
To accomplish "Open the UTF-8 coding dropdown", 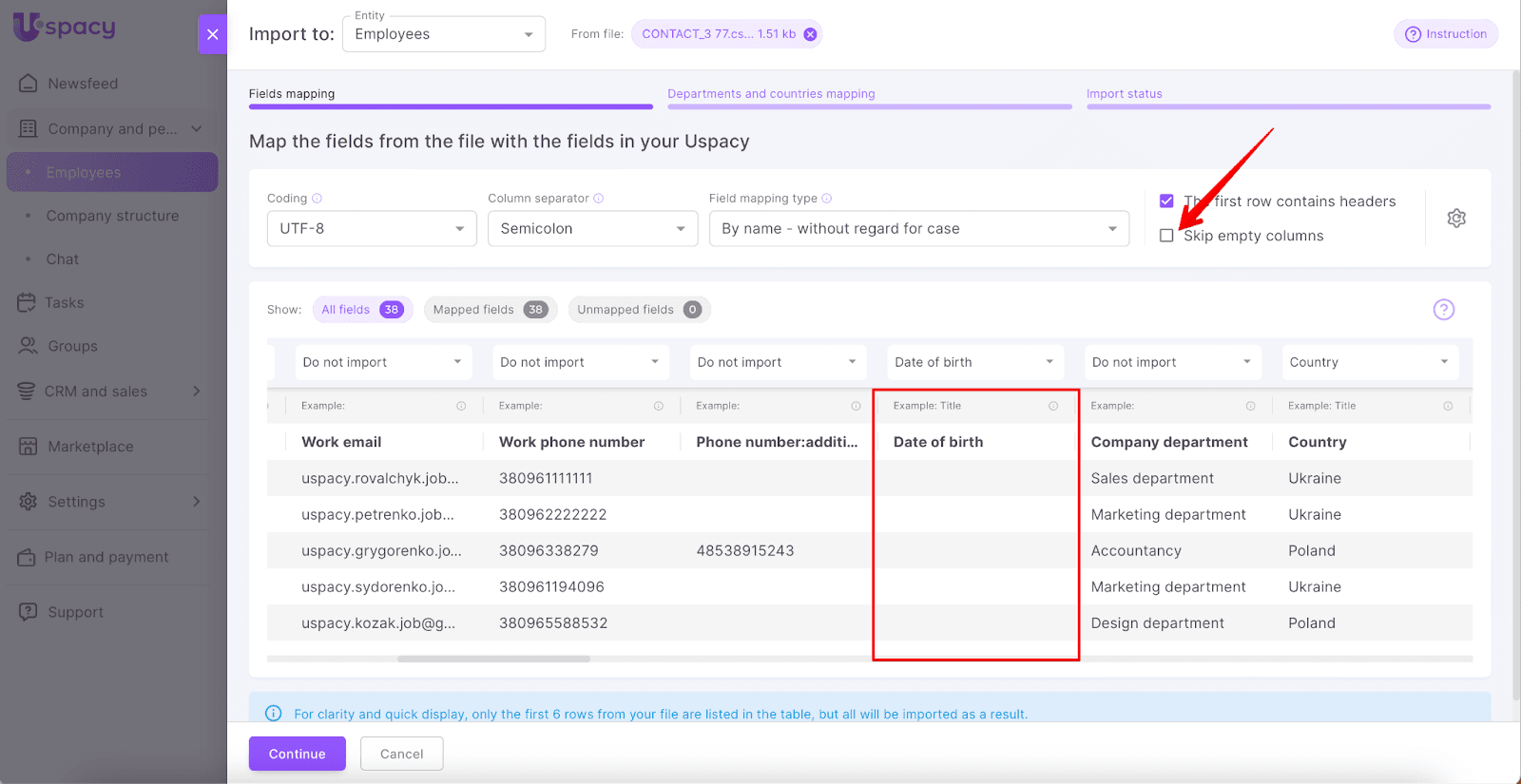I will point(372,229).
